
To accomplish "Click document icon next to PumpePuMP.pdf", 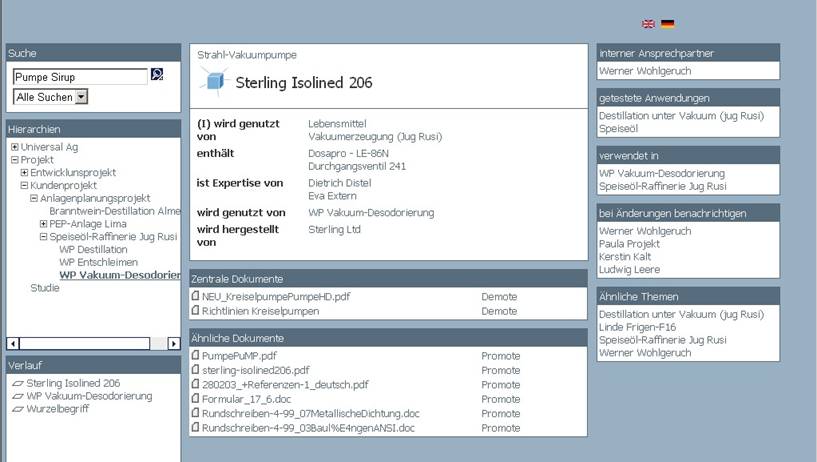I will point(195,355).
